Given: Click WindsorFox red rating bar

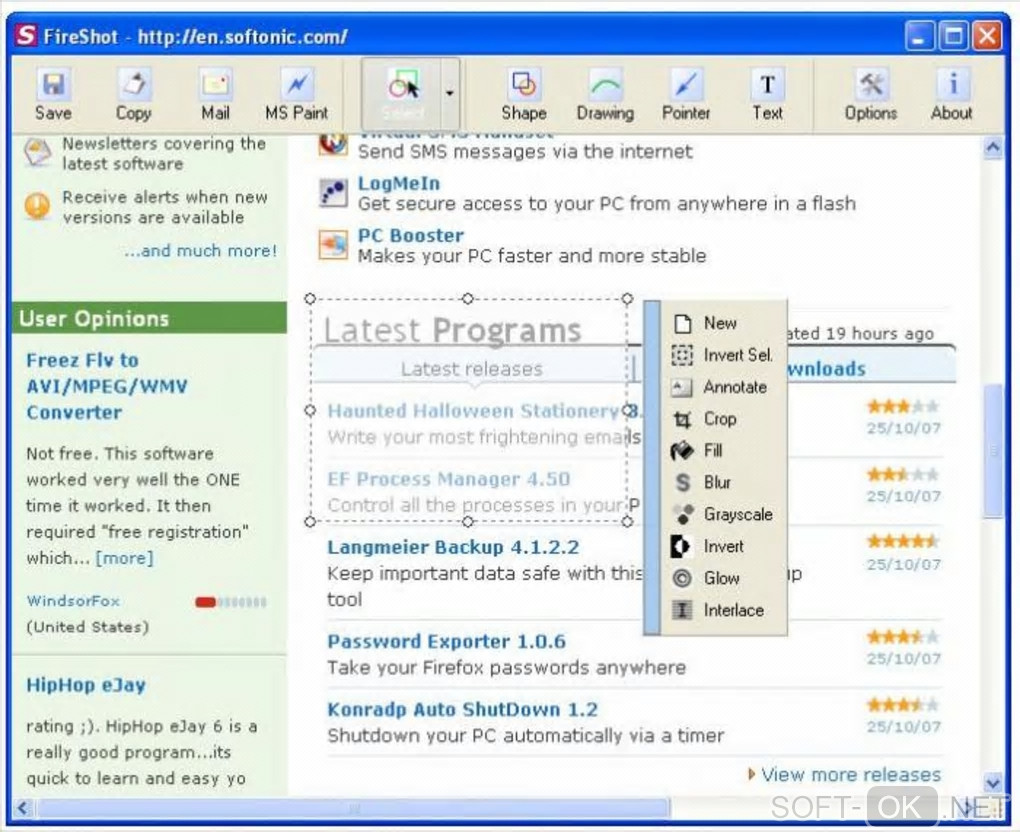Looking at the screenshot, I should [x=206, y=602].
